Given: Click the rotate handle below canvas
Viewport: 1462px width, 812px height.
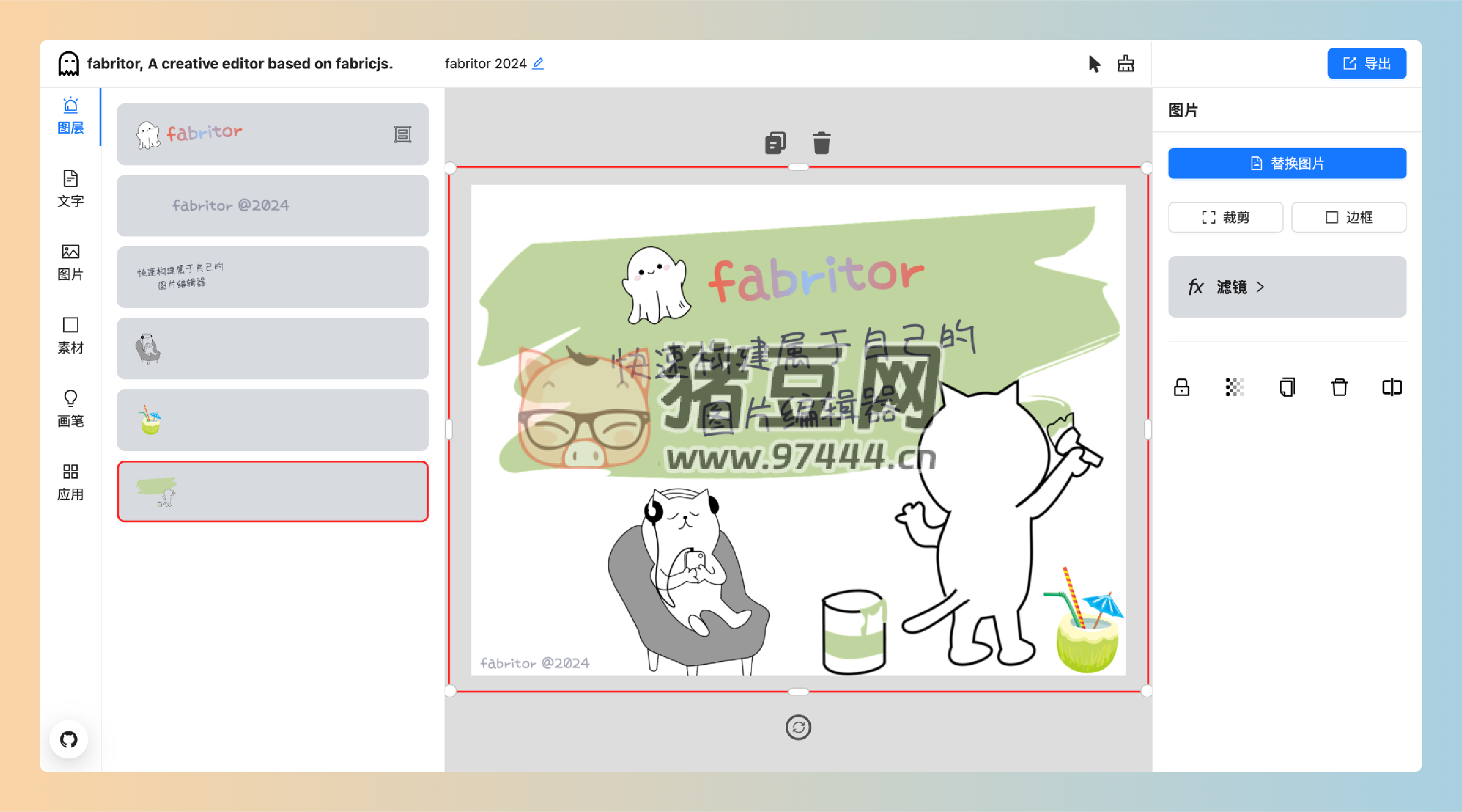Looking at the screenshot, I should 798,728.
